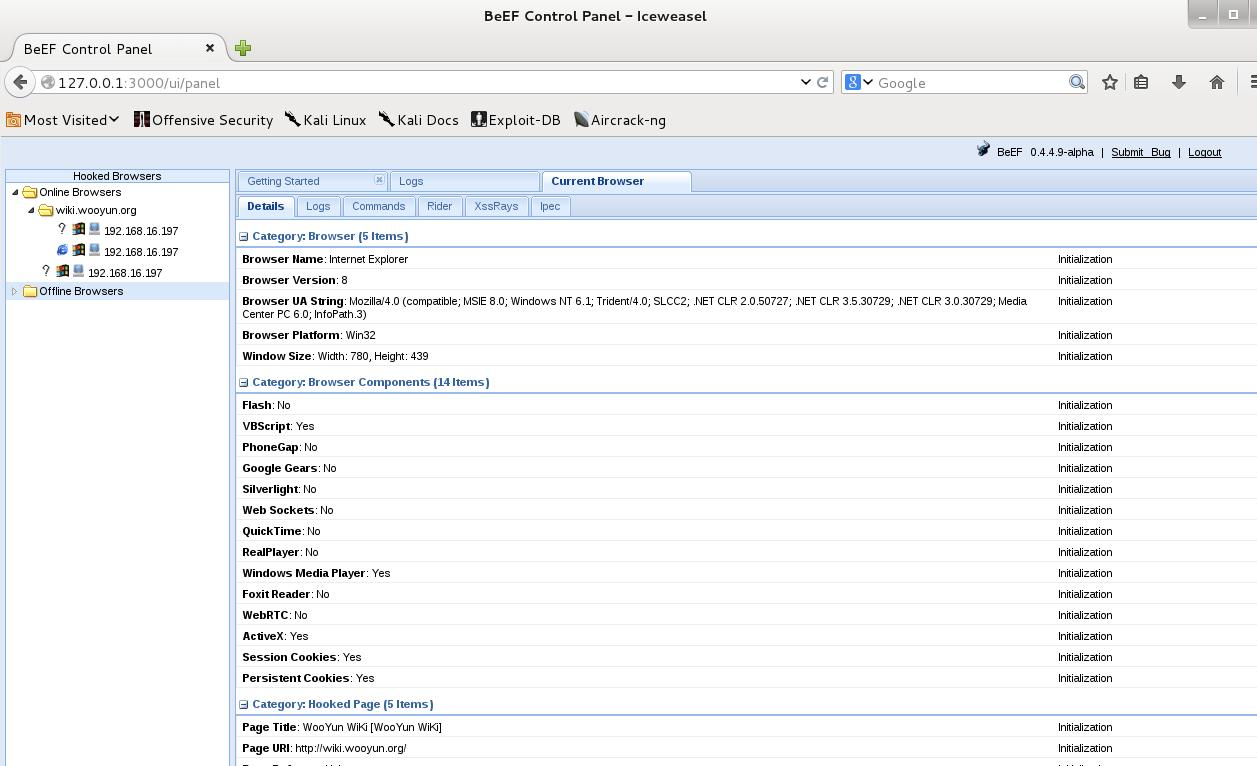This screenshot has width=1257, height=766.
Task: Select the Browser Name: Internet Explorer row
Action: (x=747, y=259)
